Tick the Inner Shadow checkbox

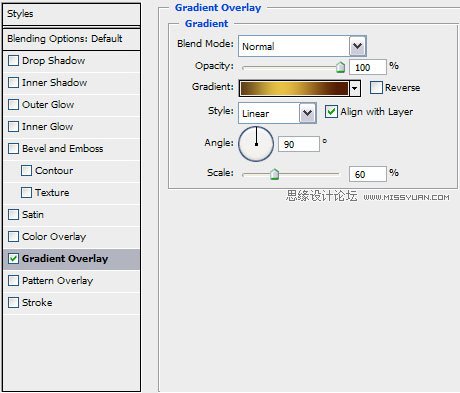coord(13,83)
